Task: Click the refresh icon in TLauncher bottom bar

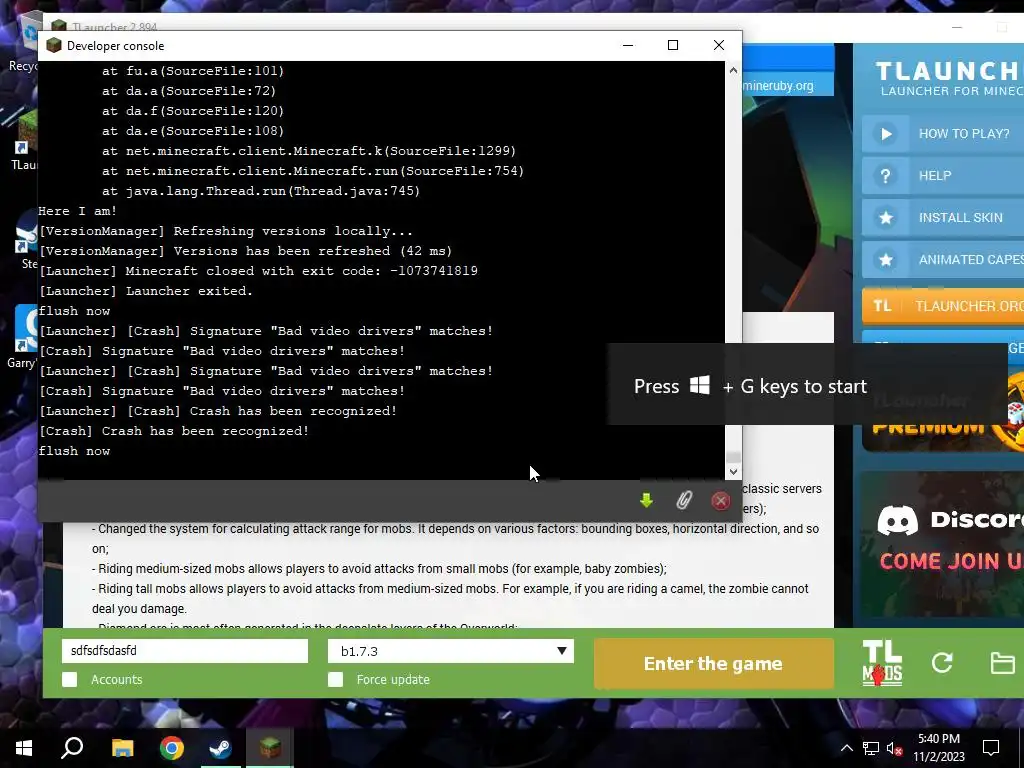Action: [942, 663]
